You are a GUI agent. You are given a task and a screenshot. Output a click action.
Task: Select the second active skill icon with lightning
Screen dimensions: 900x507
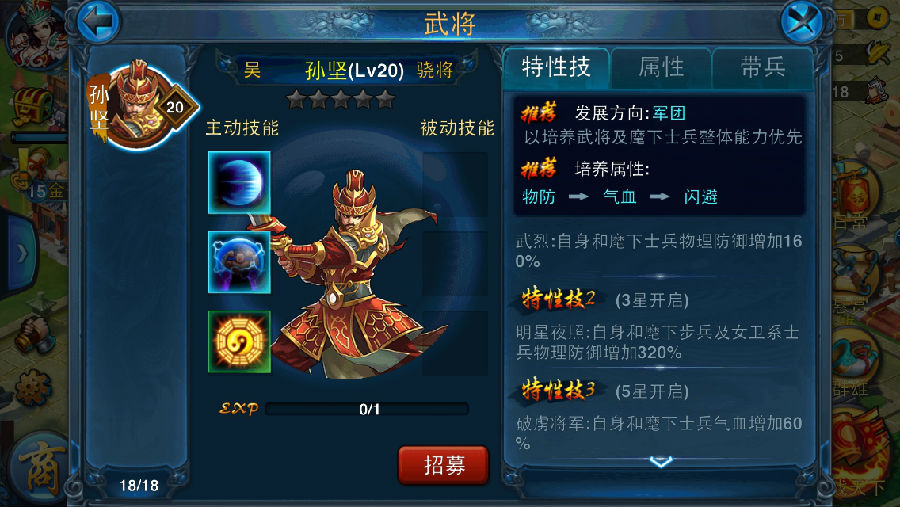tap(239, 262)
